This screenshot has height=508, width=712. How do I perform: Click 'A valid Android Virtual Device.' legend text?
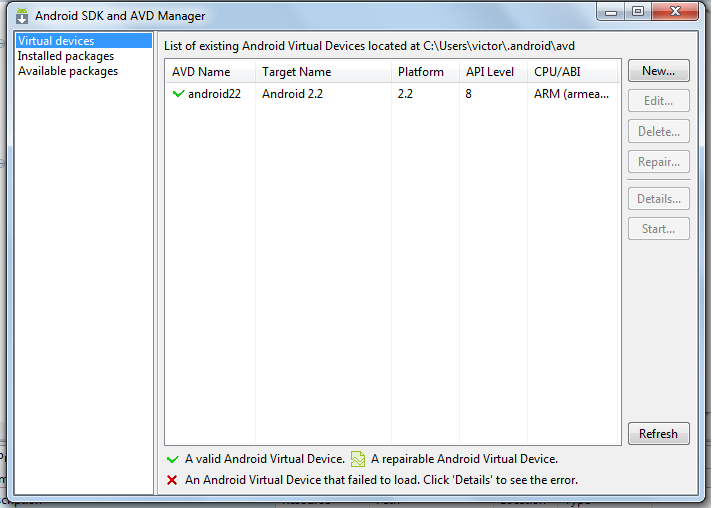(265, 459)
